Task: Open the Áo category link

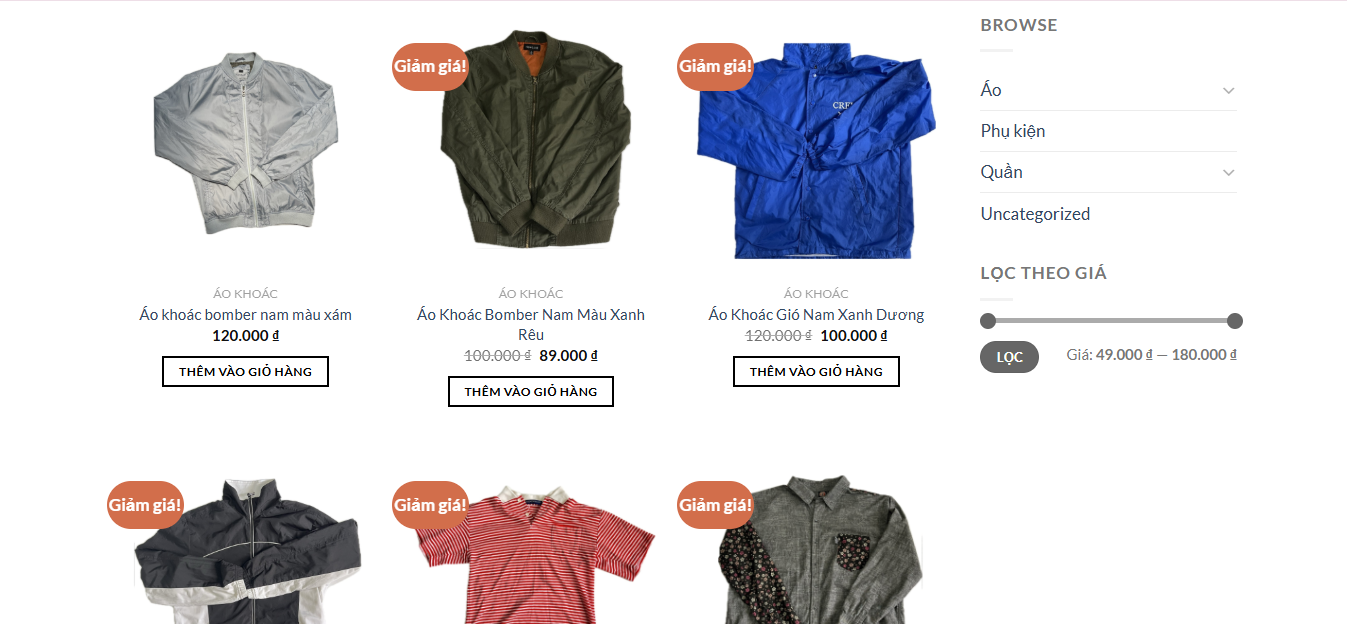Action: point(991,90)
